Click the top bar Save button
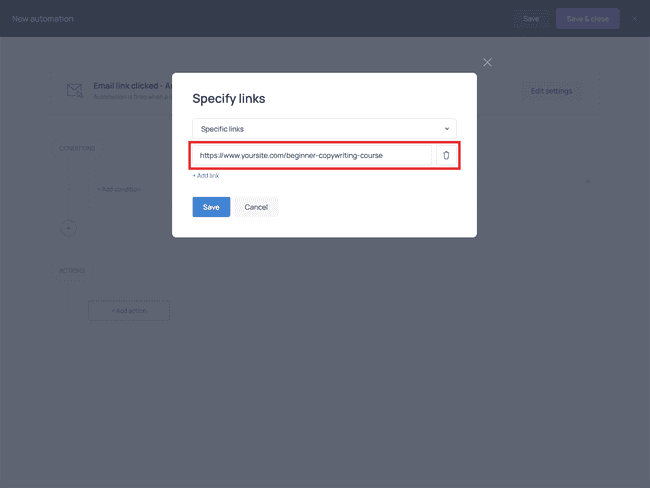Image resolution: width=650 pixels, height=488 pixels. coord(531,19)
